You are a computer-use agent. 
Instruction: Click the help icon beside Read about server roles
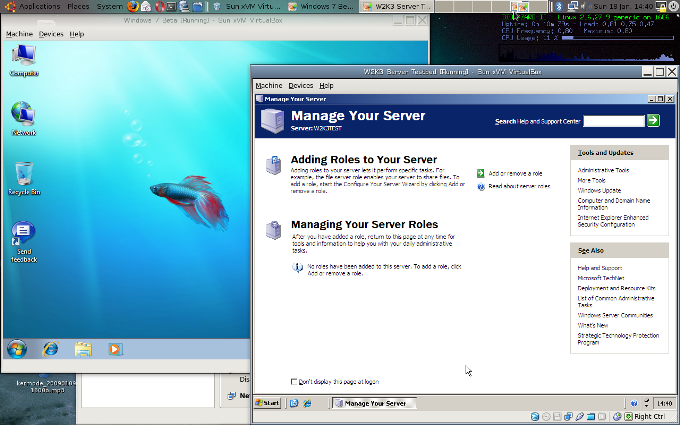[481, 186]
